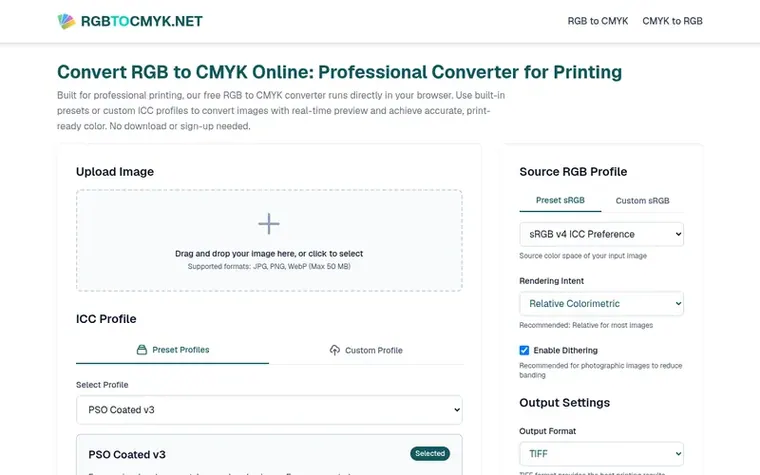The image size is (760, 475).
Task: Click the PSO Coated v3 card title
Action: (x=127, y=454)
